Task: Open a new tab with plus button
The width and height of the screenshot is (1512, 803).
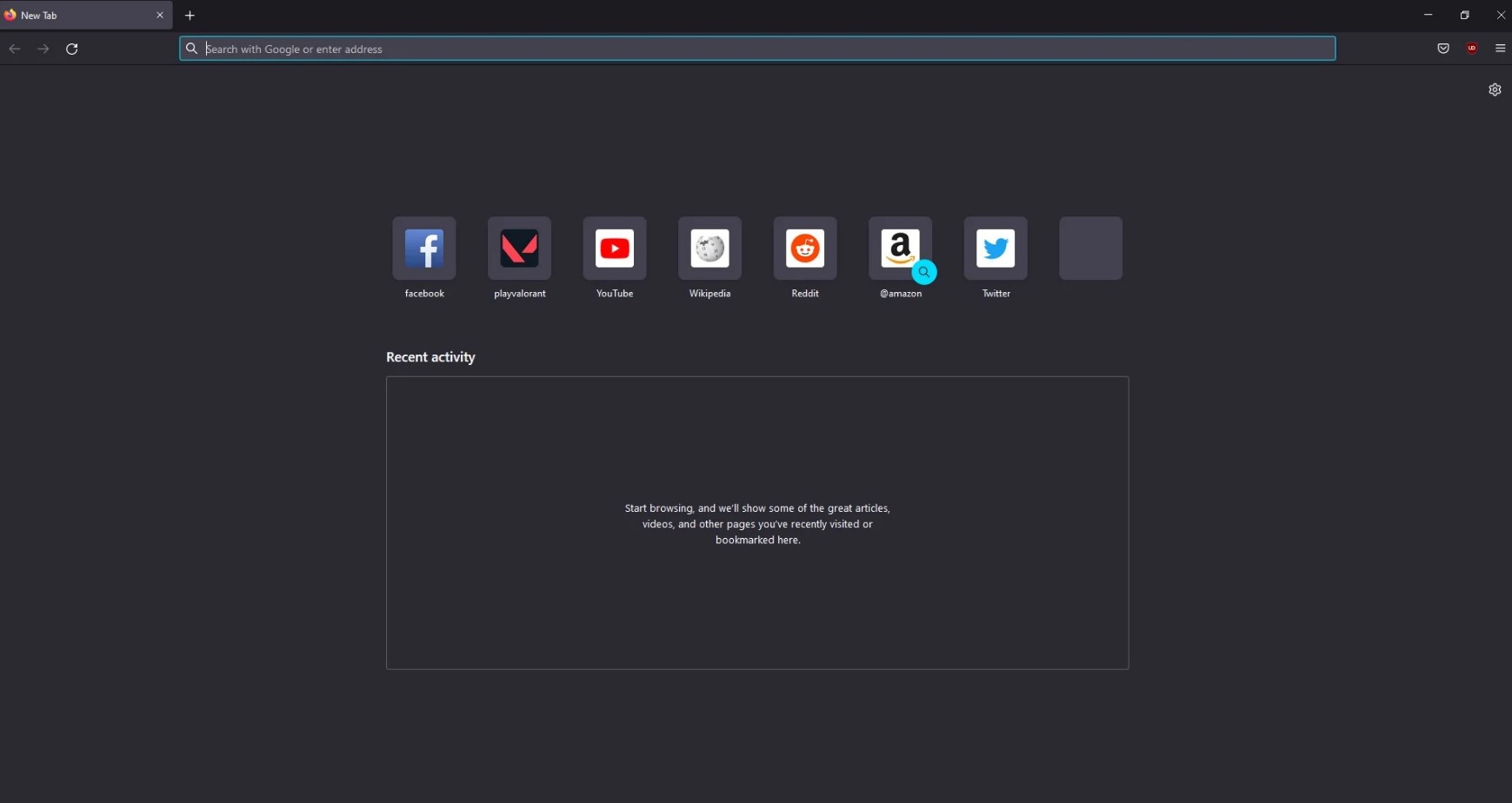Action: point(190,16)
